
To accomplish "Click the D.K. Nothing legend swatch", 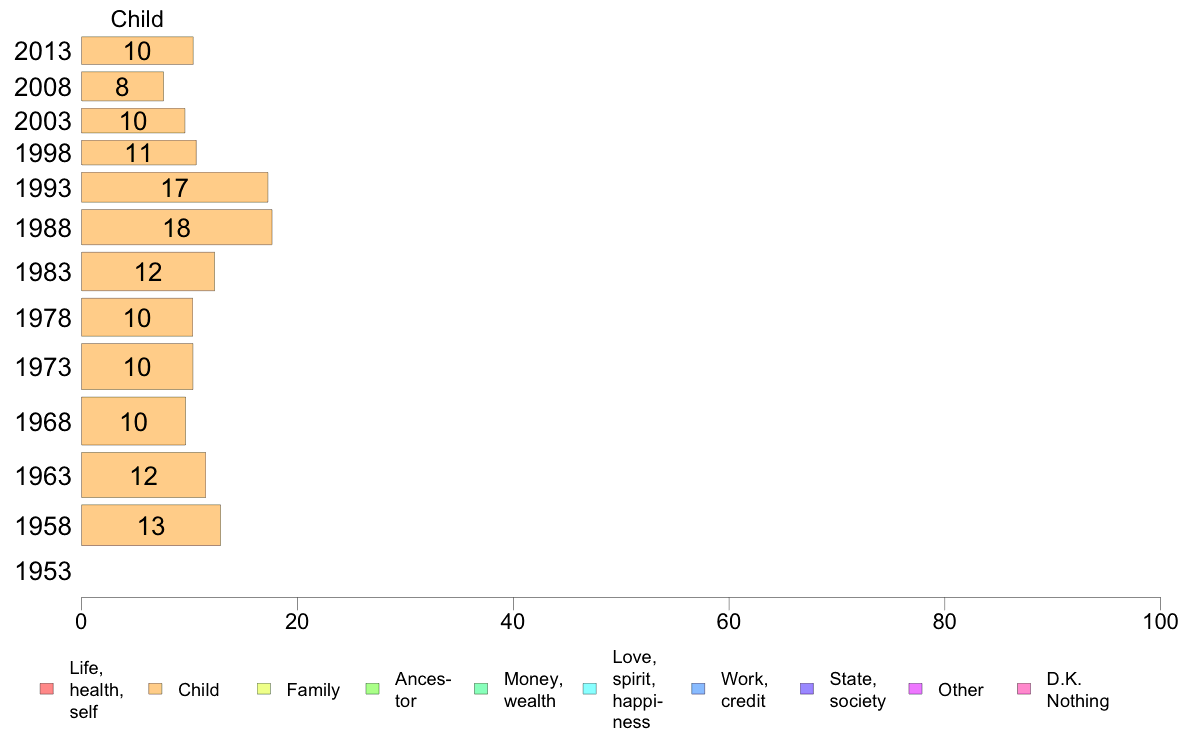I will pyautogui.click(x=1024, y=689).
